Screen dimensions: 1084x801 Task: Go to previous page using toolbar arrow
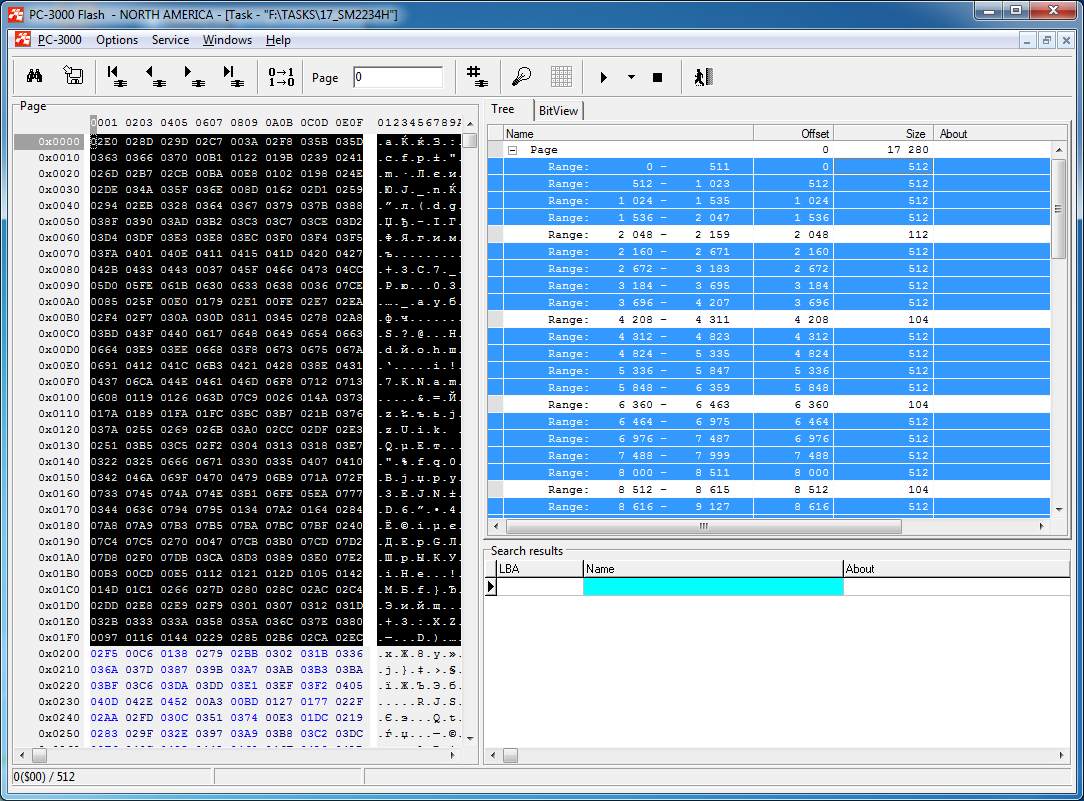coord(154,77)
